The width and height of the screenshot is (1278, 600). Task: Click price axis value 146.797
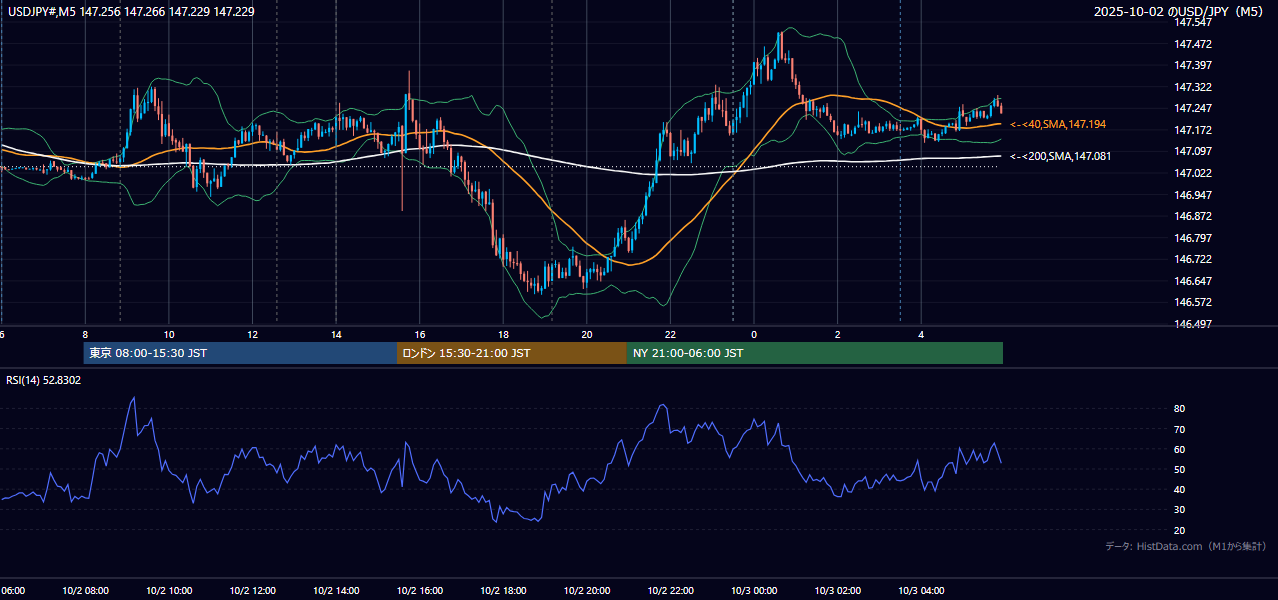1193,238
